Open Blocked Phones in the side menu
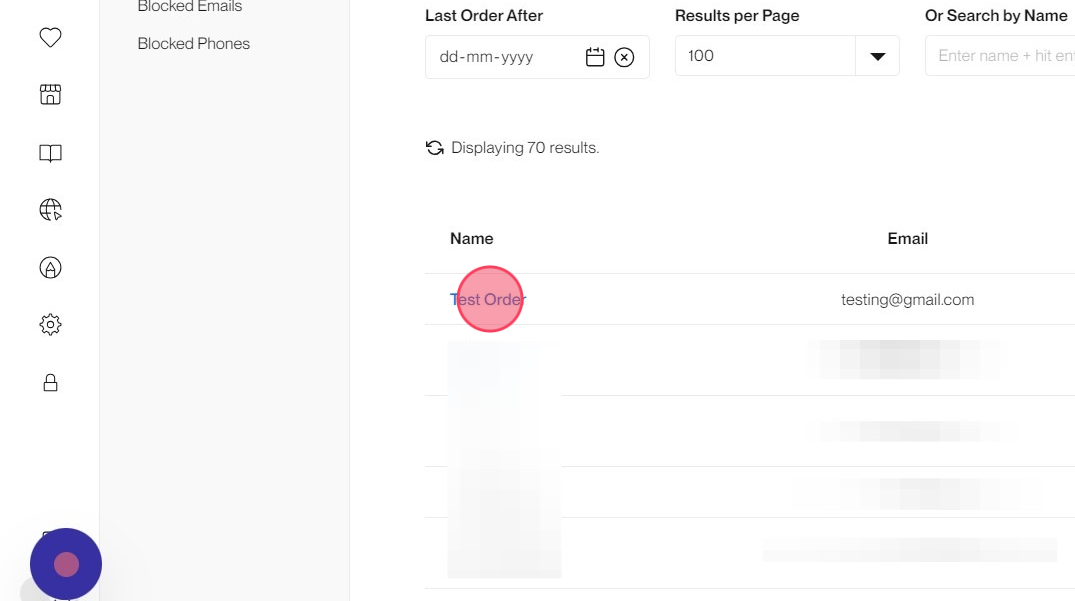 (x=193, y=43)
